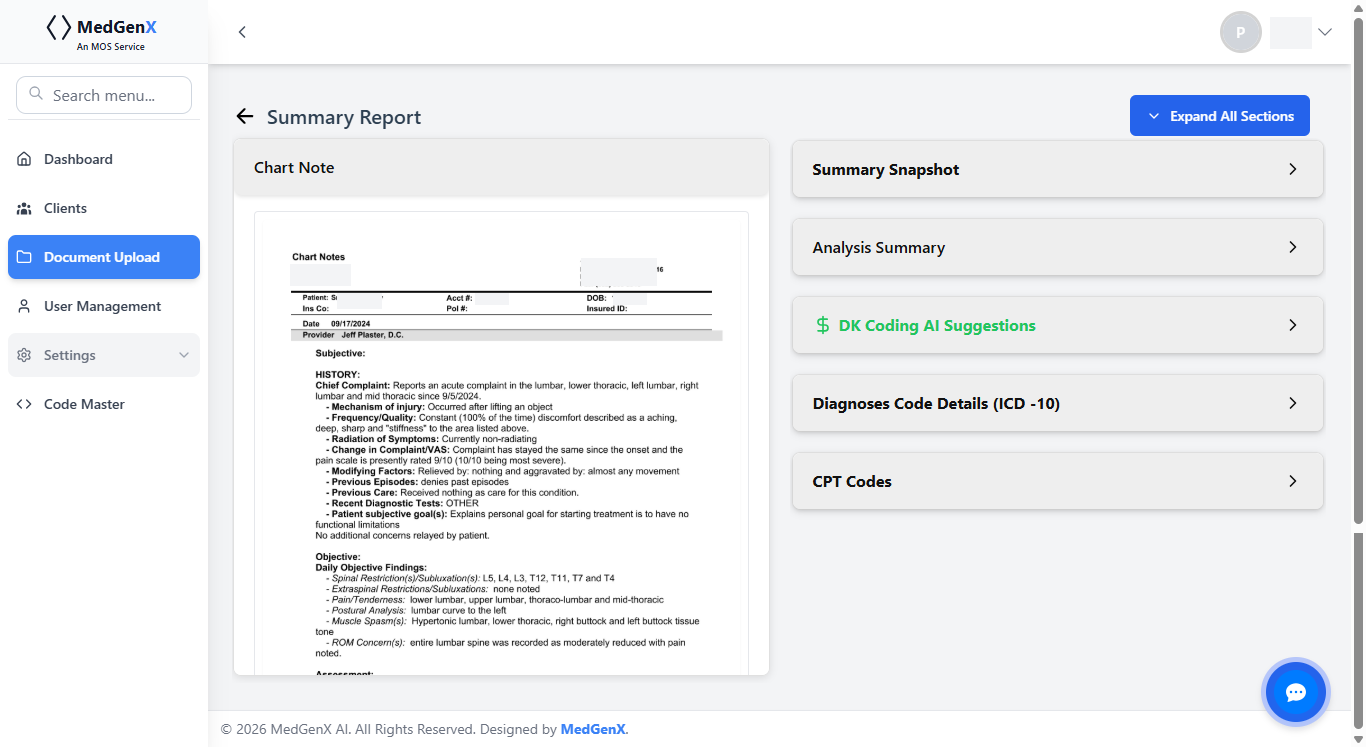Click the back arrow beside Summary Report
Viewport: 1366px width, 747px height.
[x=245, y=116]
